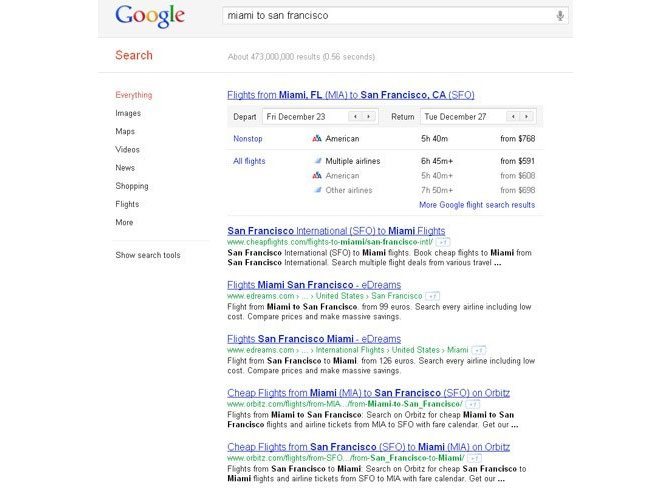
Task: Switch to Videos search
Action: (127, 150)
